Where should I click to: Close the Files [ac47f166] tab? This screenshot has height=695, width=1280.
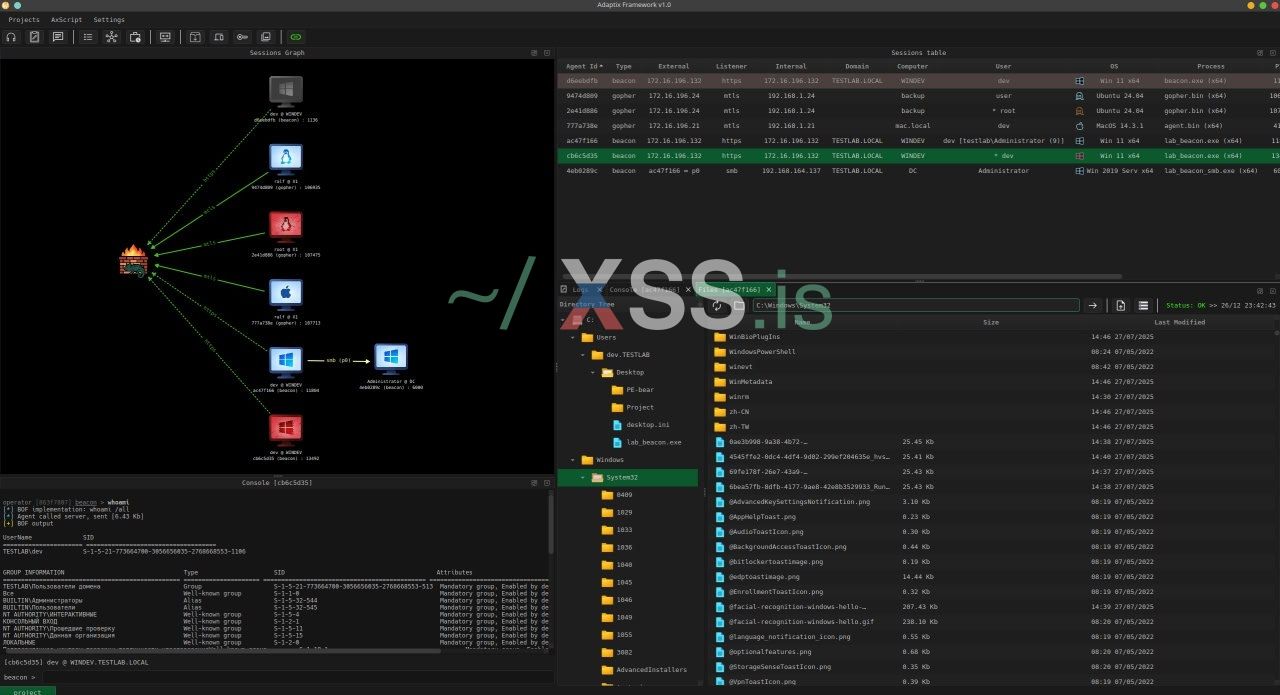[x=769, y=290]
